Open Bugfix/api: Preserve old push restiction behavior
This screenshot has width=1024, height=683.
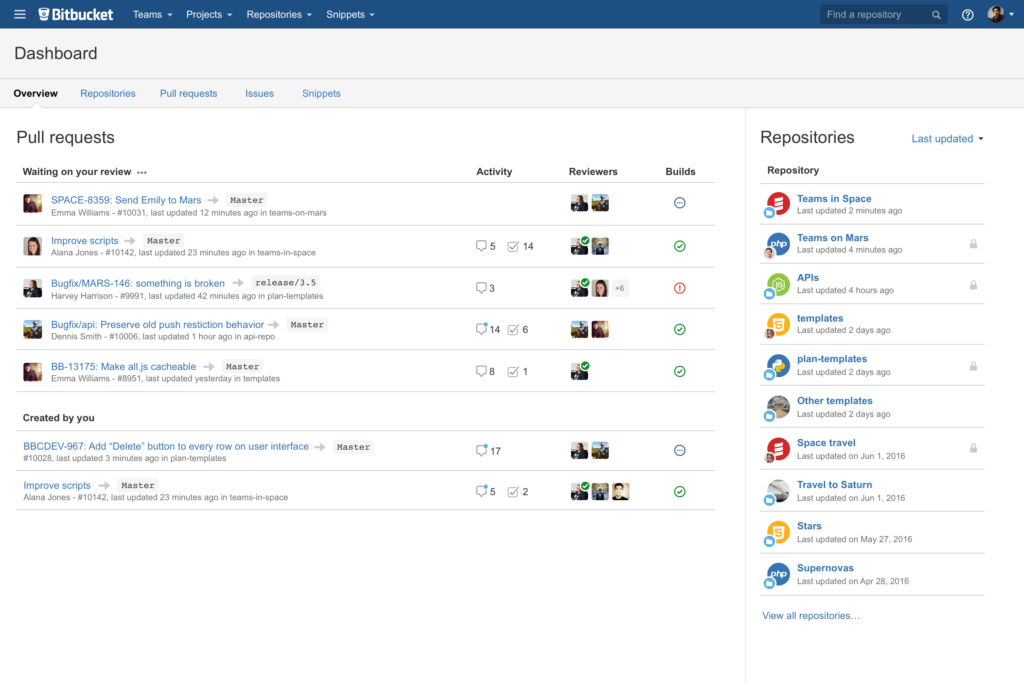pyautogui.click(x=157, y=325)
